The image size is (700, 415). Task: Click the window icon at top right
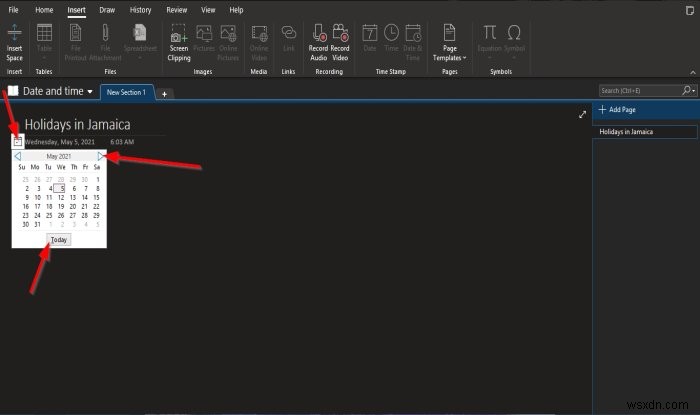pos(690,10)
